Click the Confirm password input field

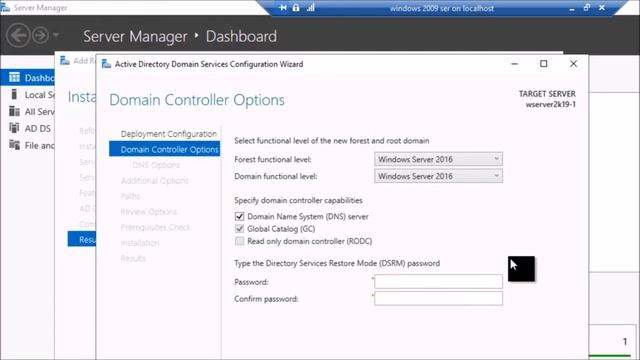438,298
